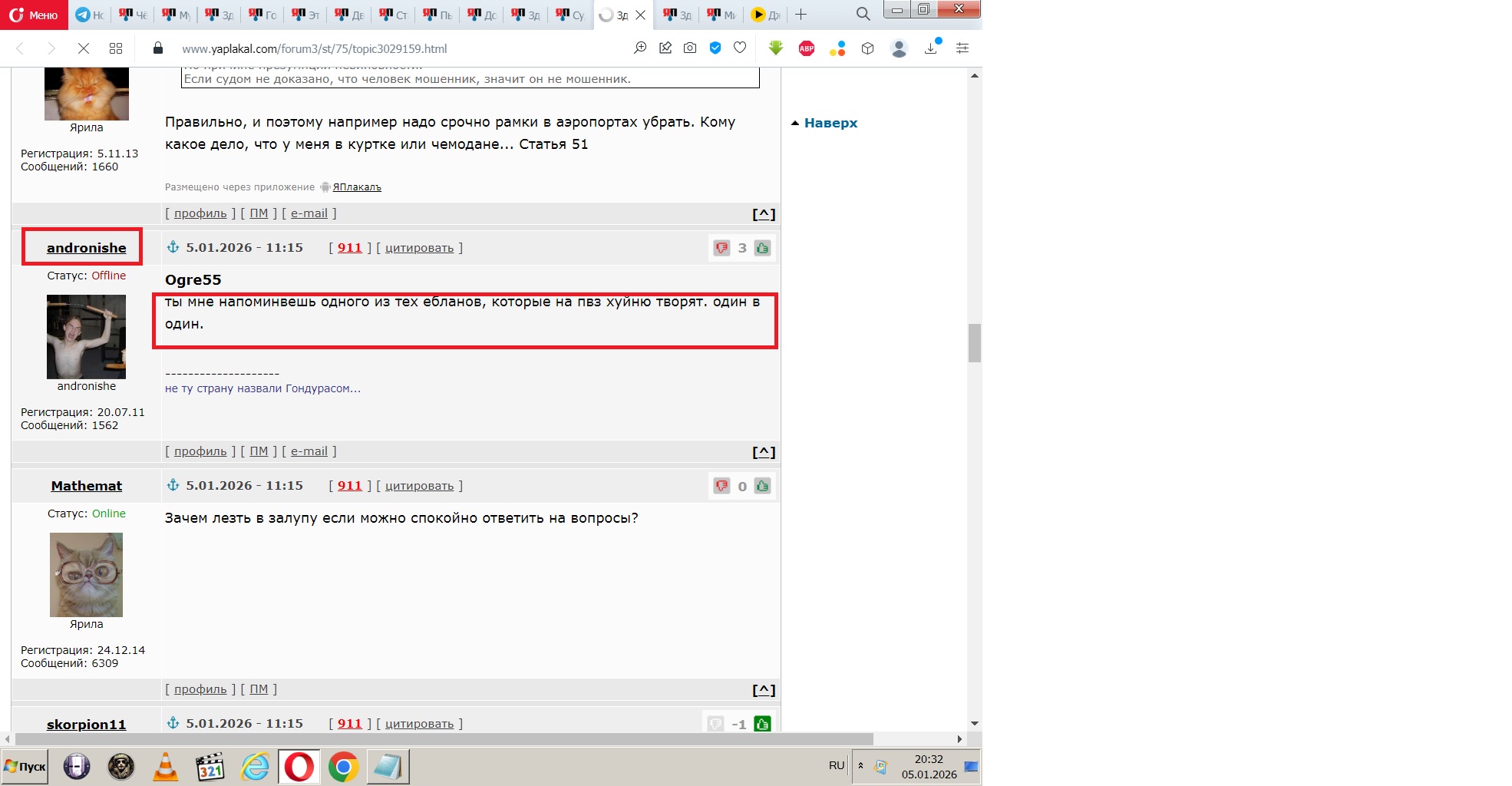This screenshot has height=786, width=1512.
Task: Open профиль link under Mathemat's post
Action: coord(200,689)
